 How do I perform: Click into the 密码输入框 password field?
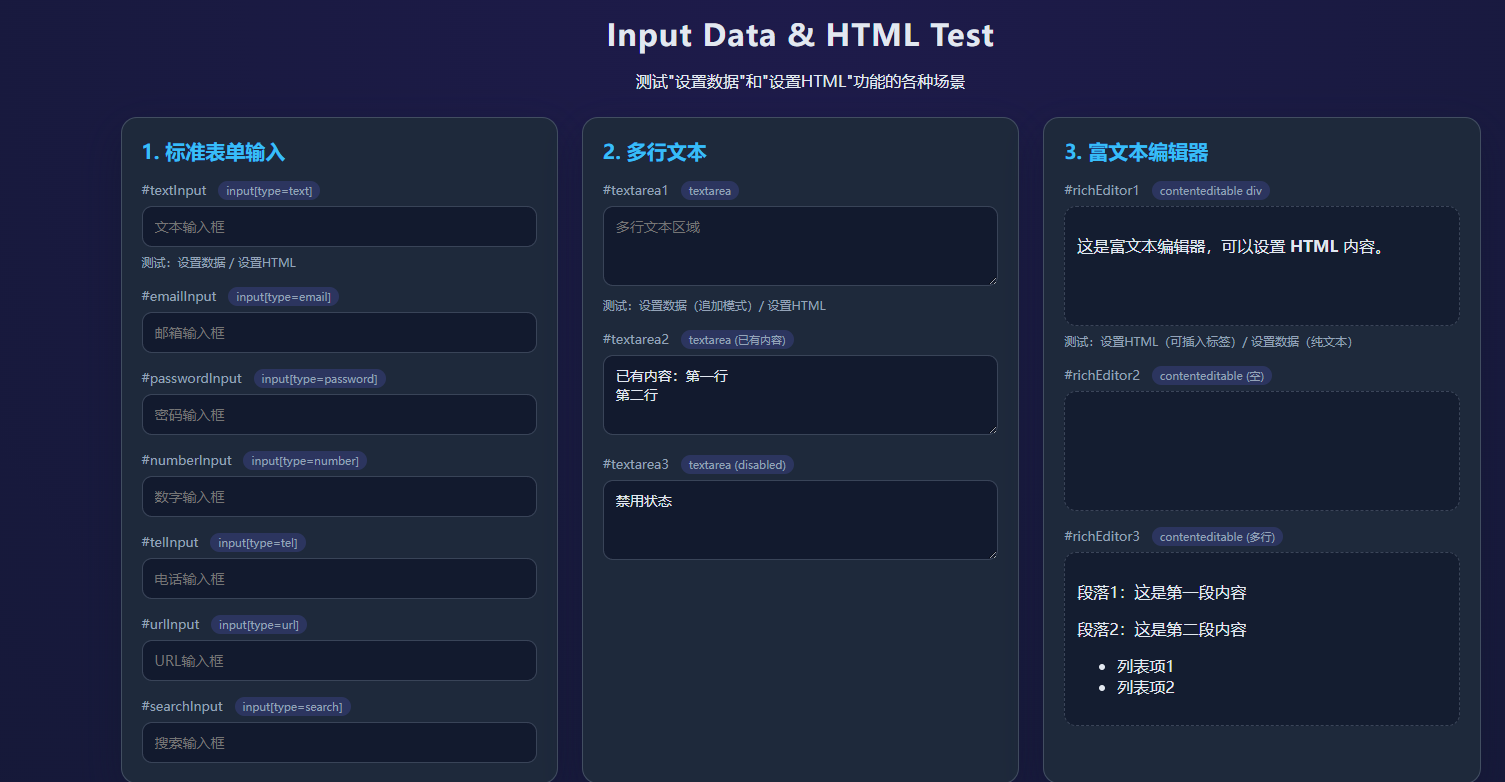point(339,415)
